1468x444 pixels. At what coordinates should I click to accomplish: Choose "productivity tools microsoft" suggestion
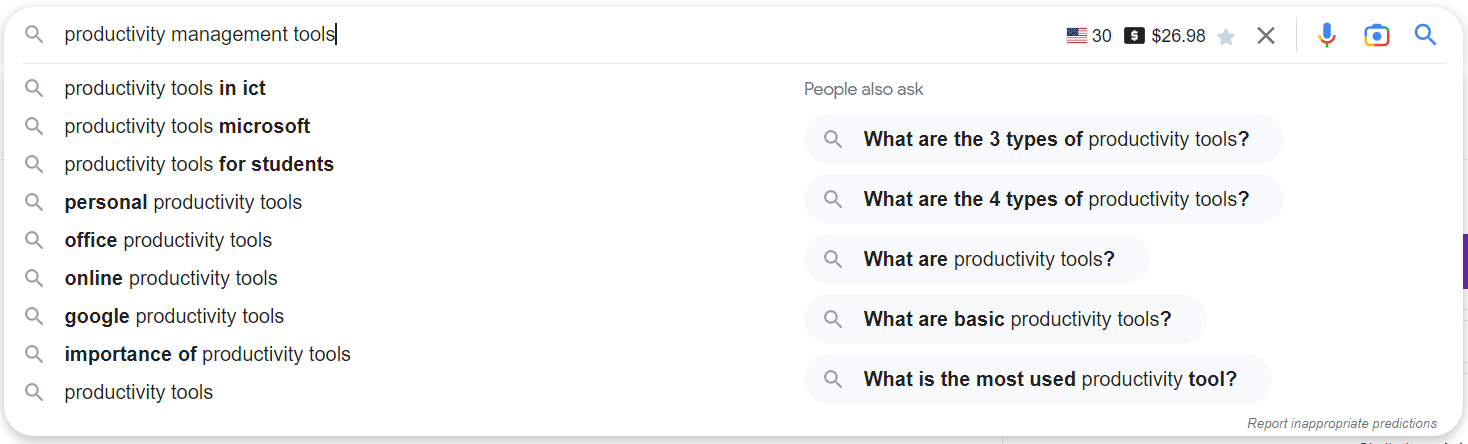(187, 126)
